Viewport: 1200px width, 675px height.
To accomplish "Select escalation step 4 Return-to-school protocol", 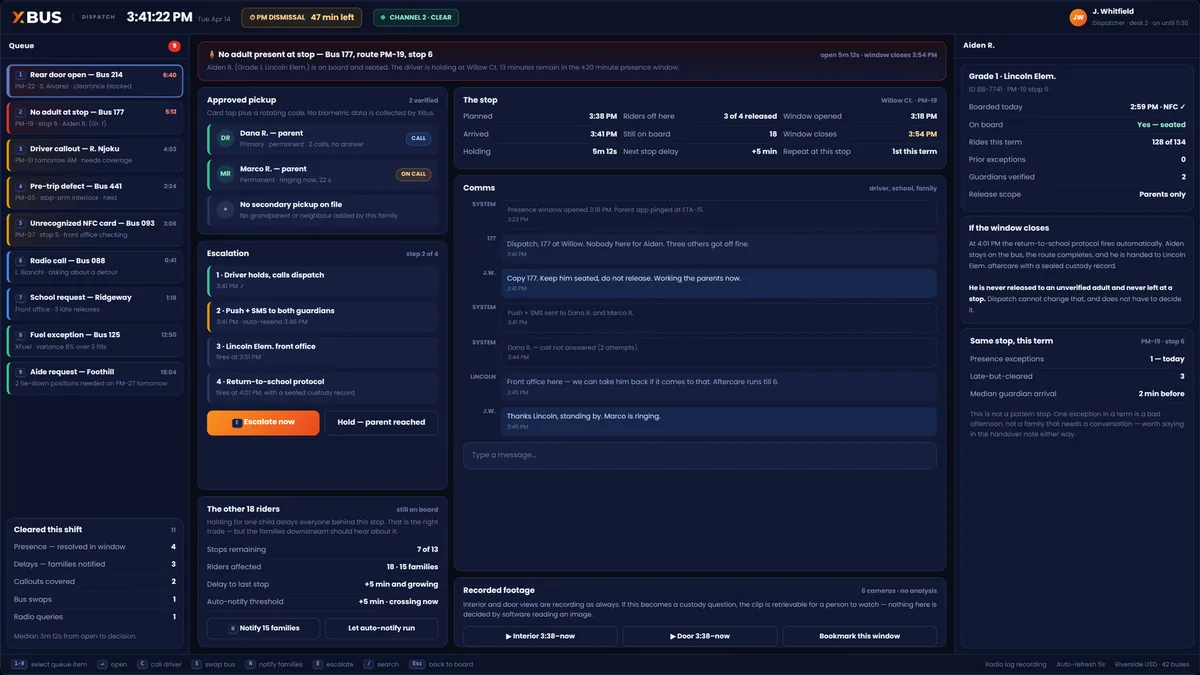I will 322,386.
